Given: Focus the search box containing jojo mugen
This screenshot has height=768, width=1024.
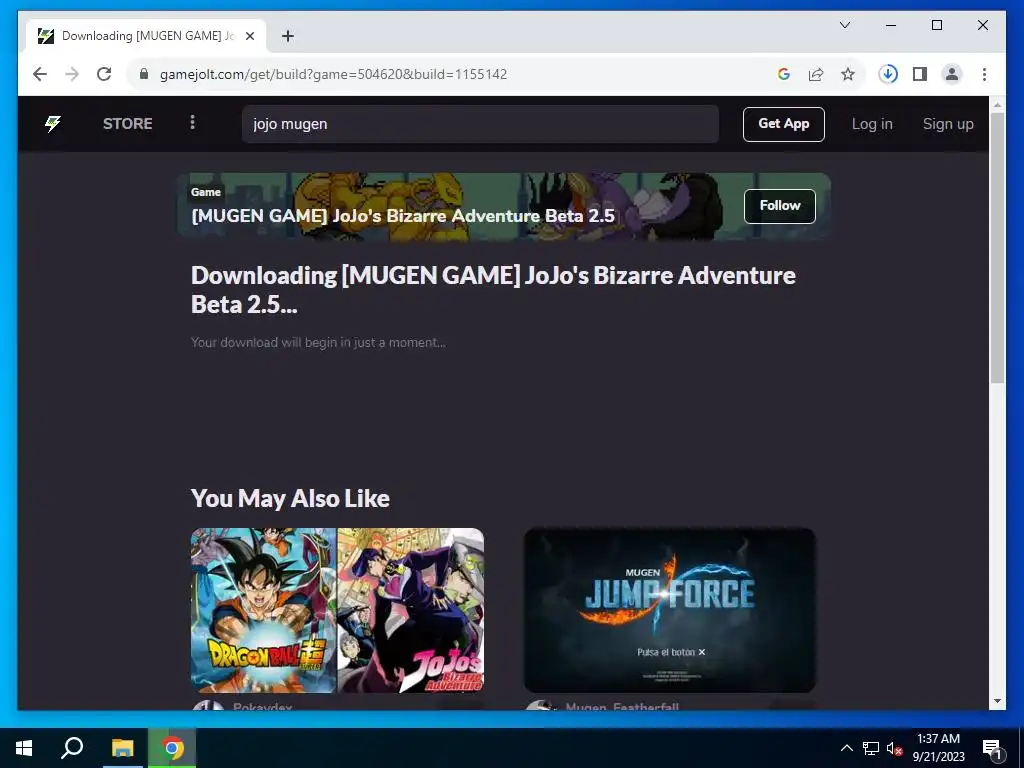Looking at the screenshot, I should [480, 124].
